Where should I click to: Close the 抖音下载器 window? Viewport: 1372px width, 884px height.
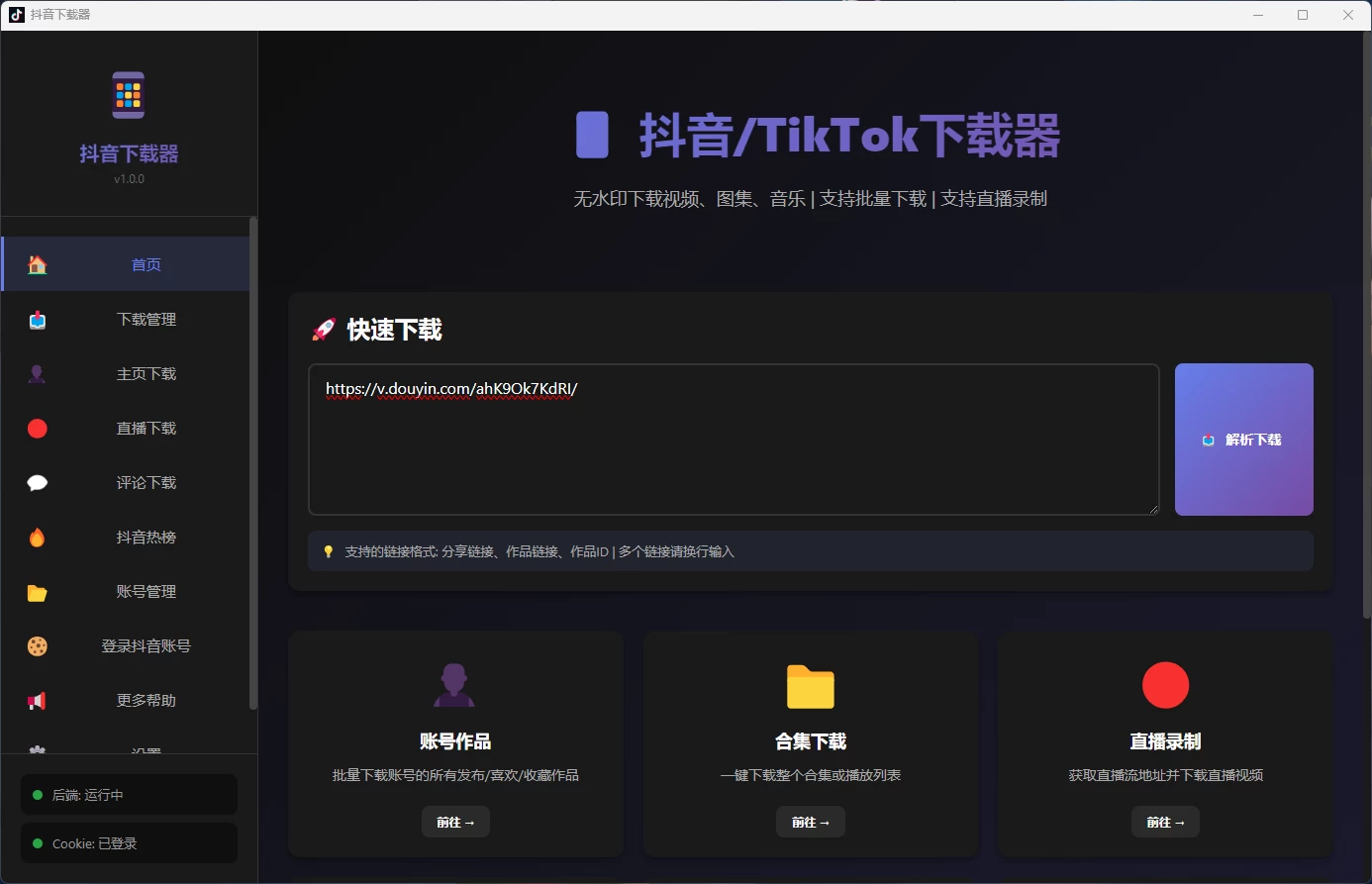(x=1348, y=15)
